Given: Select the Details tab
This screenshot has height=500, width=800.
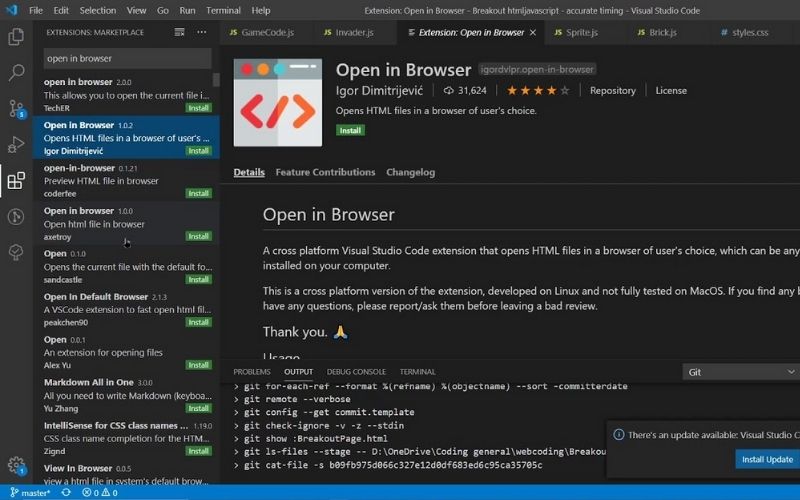Looking at the screenshot, I should point(249,172).
